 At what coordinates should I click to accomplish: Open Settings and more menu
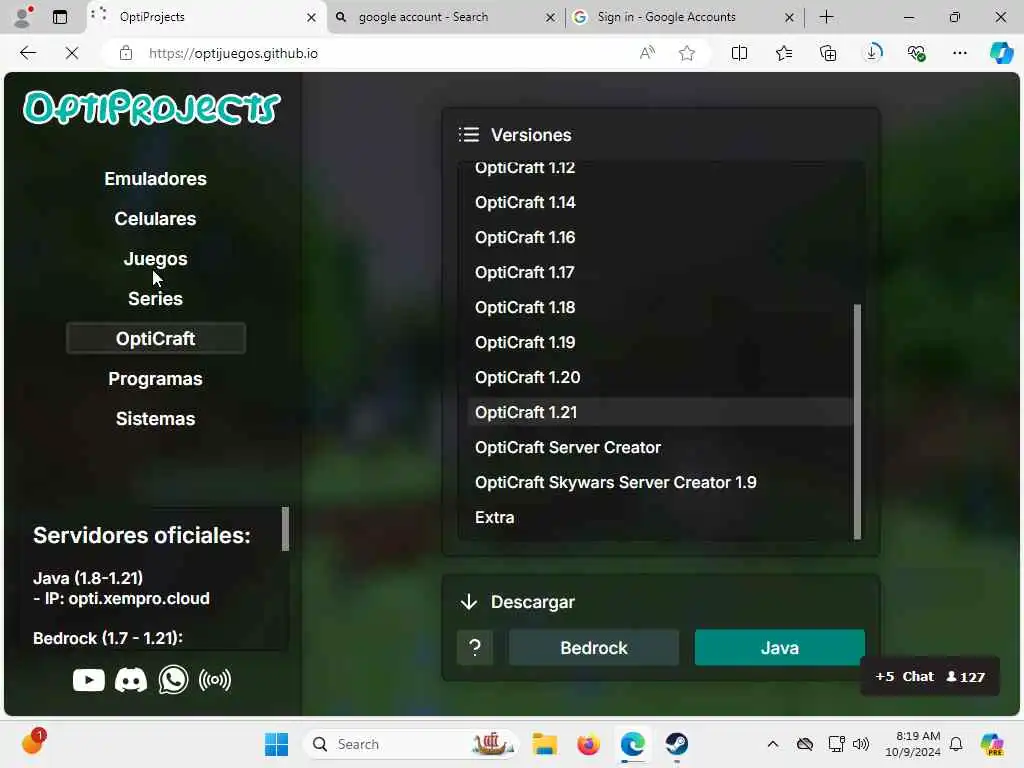pyautogui.click(x=959, y=53)
